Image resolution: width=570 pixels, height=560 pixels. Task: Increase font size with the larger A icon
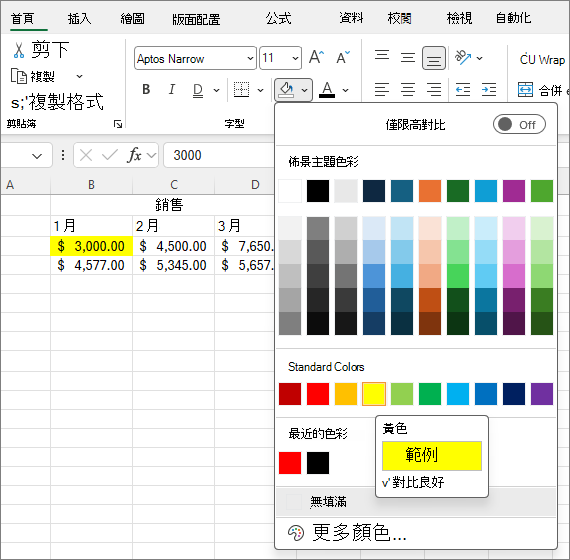click(316, 57)
